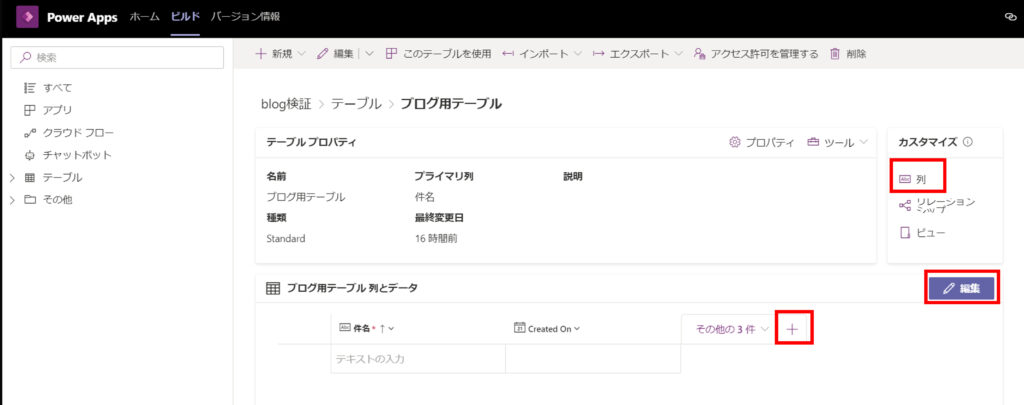This screenshot has height=405, width=1024.
Task: Open アクセス許可を管理する from the toolbar
Action: (x=755, y=54)
